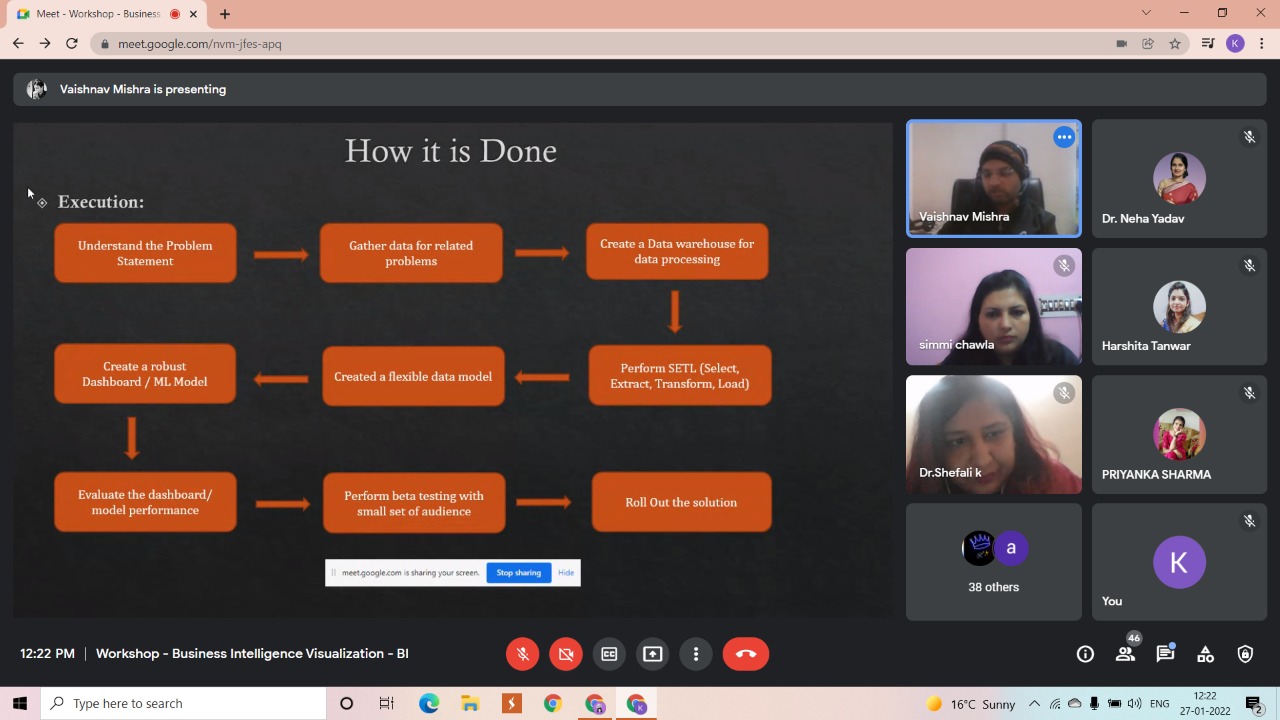This screenshot has height=720, width=1280.
Task: Open meeting details info icon
Action: [x=1085, y=654]
